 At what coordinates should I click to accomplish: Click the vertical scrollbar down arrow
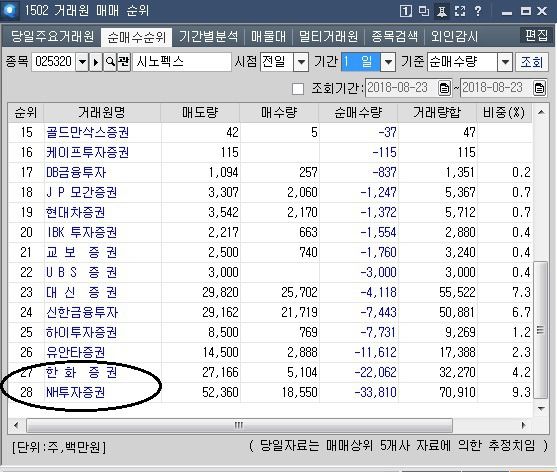(541, 408)
